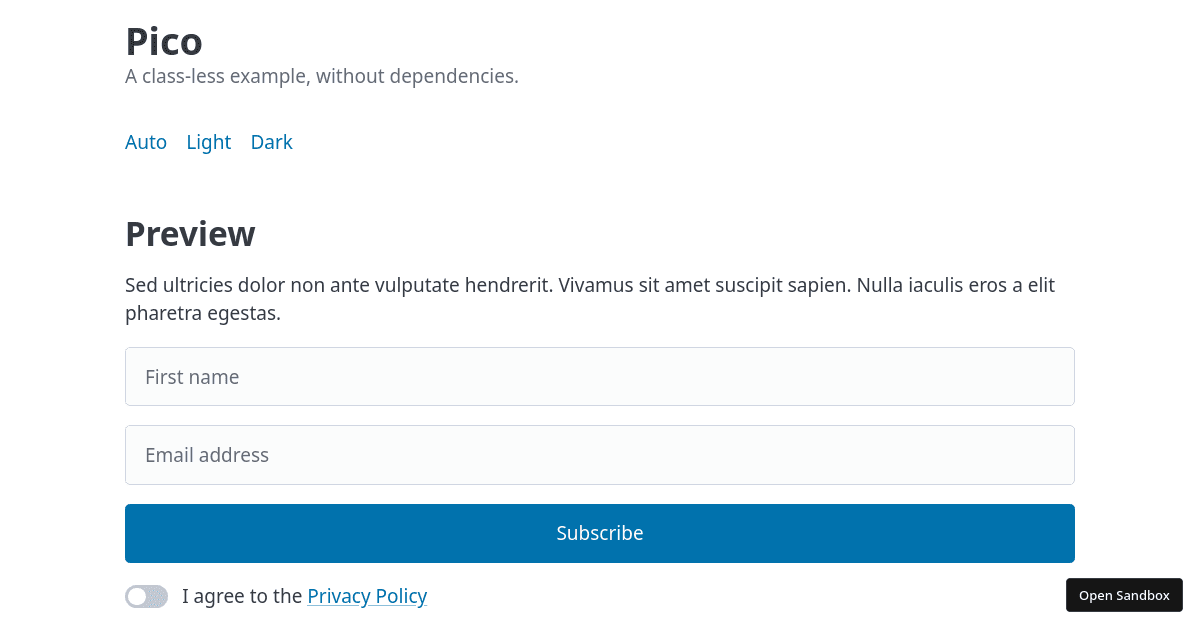This screenshot has width=1200, height=630.
Task: Switch the theme to Light mode
Action: [208, 142]
